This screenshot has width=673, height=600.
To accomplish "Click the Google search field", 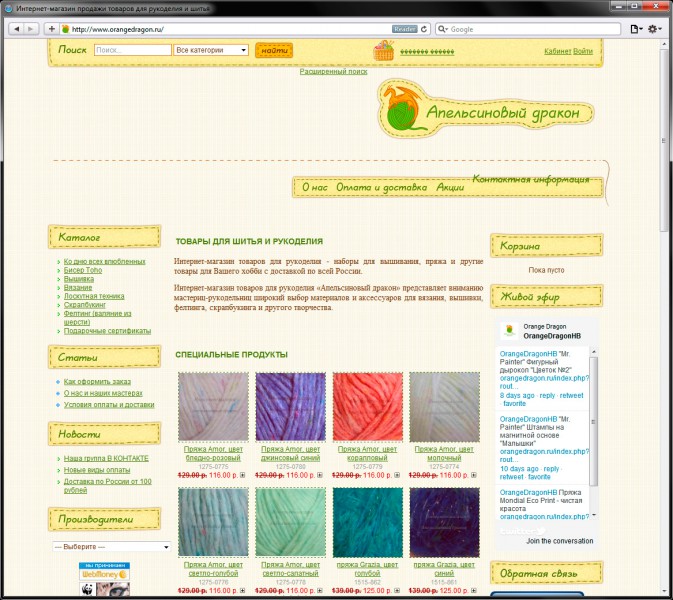I will pyautogui.click(x=528, y=29).
